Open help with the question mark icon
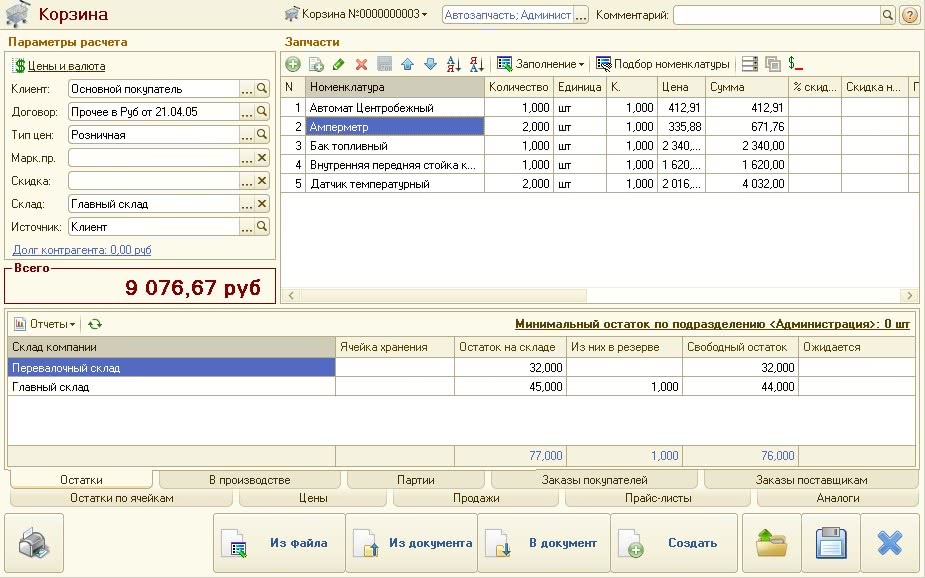 [910, 15]
